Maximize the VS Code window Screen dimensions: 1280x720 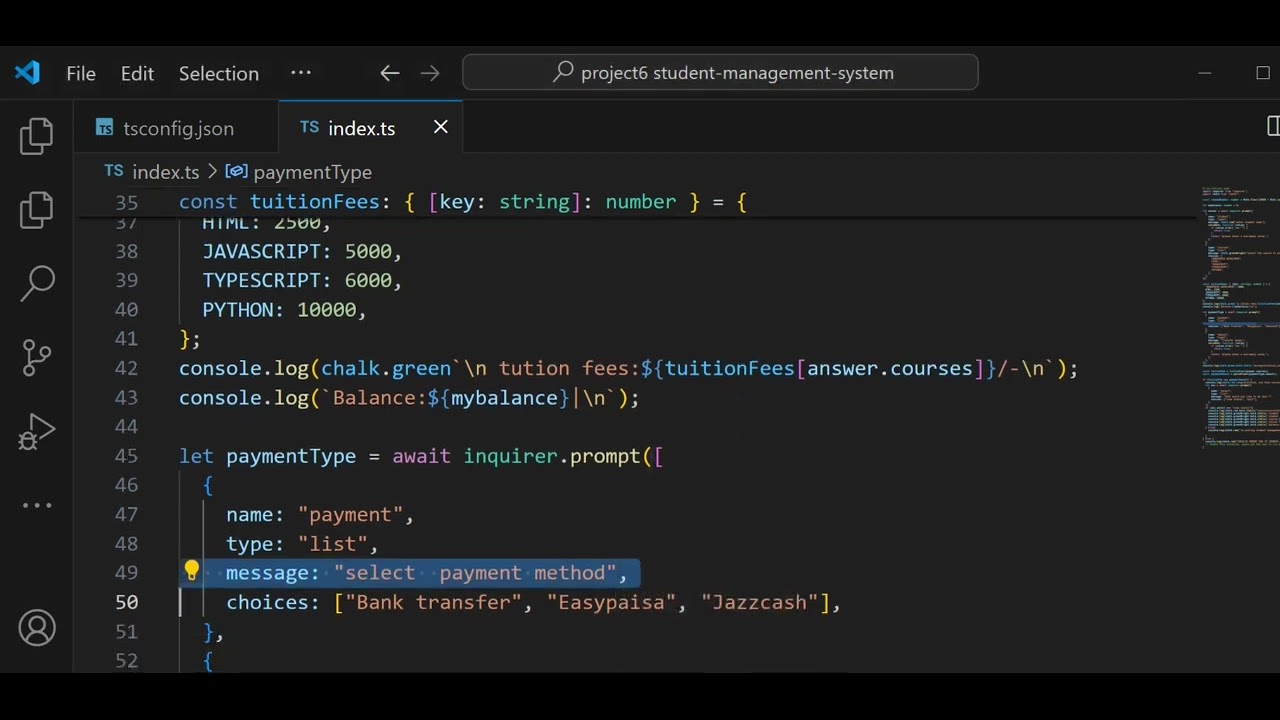pos(1262,73)
